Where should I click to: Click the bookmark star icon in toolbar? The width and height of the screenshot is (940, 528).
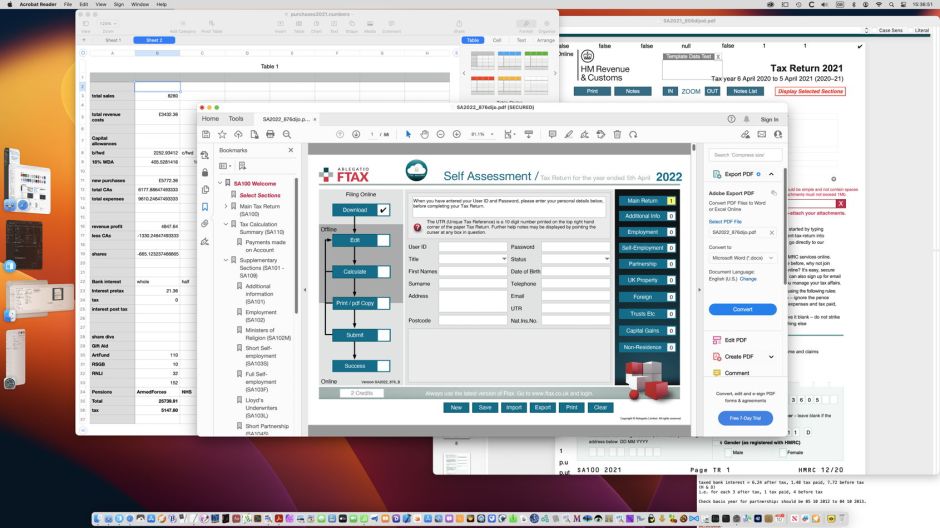point(222,133)
